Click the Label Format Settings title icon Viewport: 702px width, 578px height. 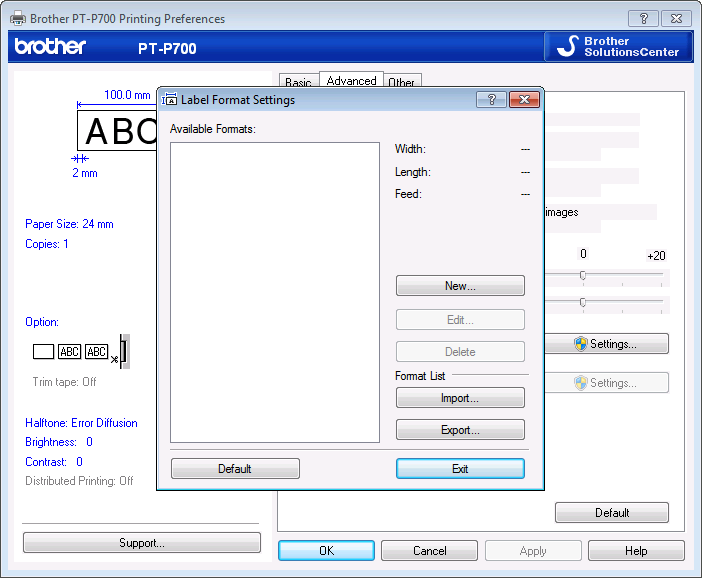170,99
